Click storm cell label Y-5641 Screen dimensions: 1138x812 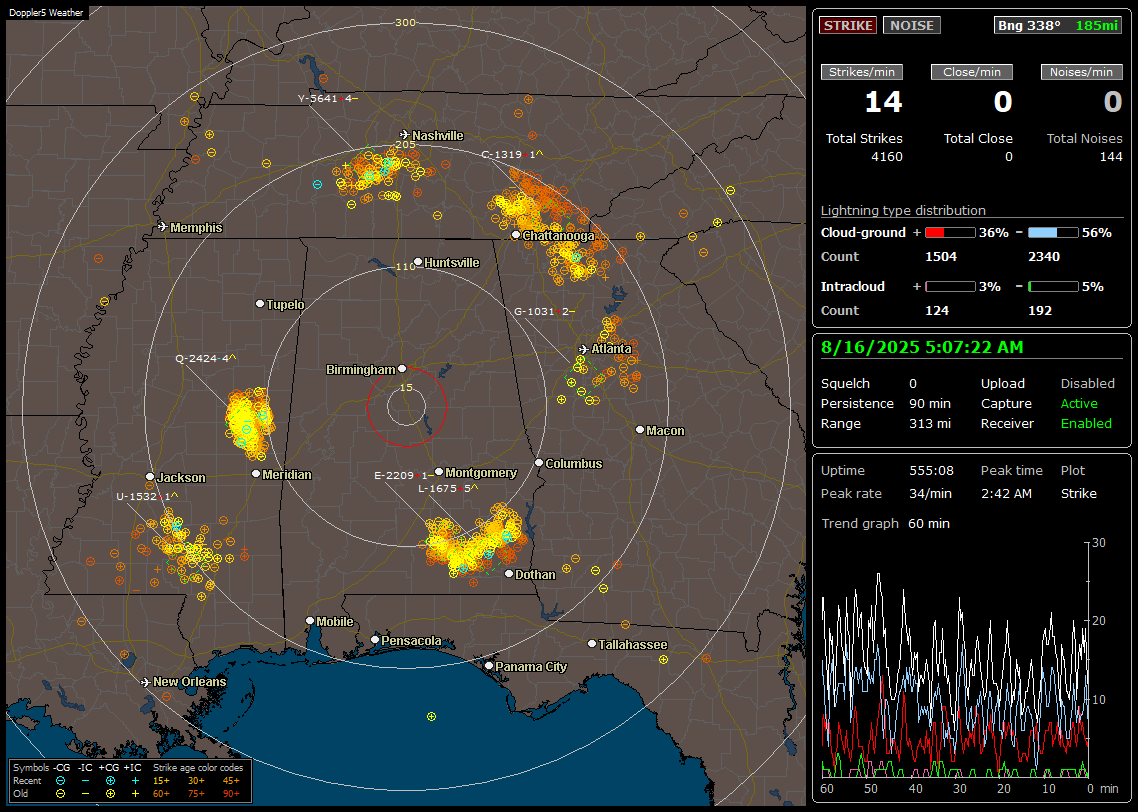point(327,99)
